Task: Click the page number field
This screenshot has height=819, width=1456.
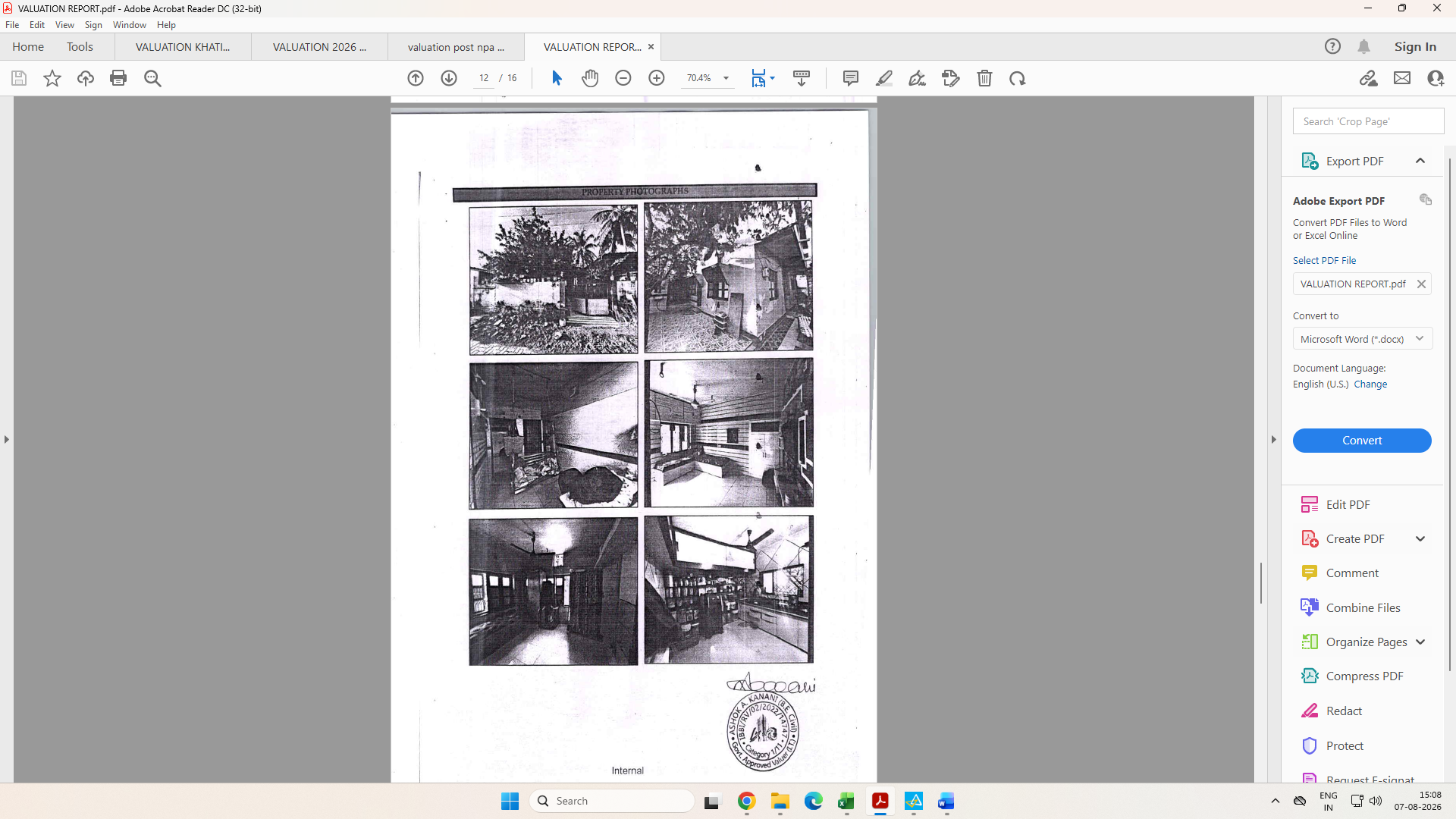Action: click(484, 78)
